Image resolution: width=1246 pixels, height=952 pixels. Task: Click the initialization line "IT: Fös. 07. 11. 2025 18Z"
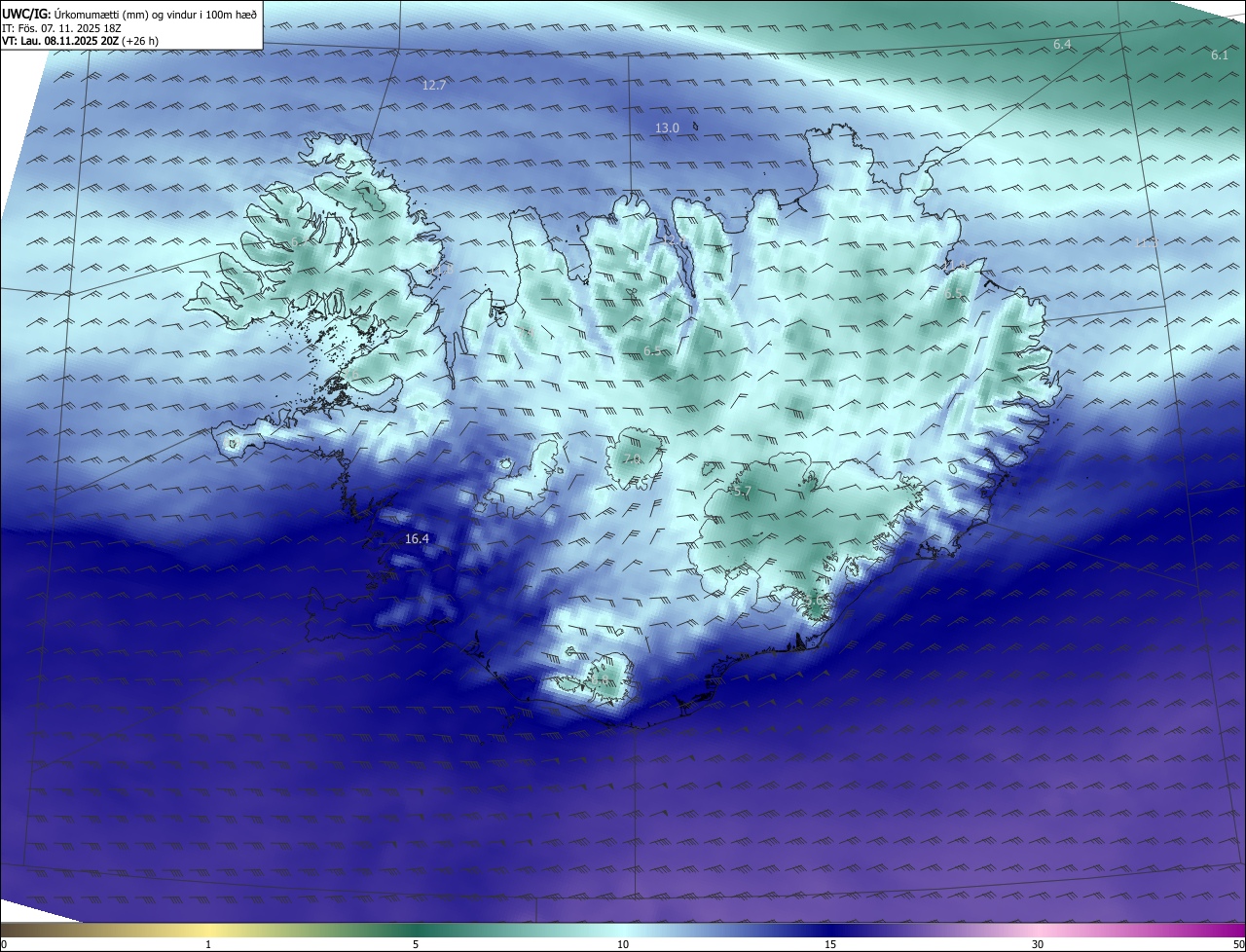point(60,28)
